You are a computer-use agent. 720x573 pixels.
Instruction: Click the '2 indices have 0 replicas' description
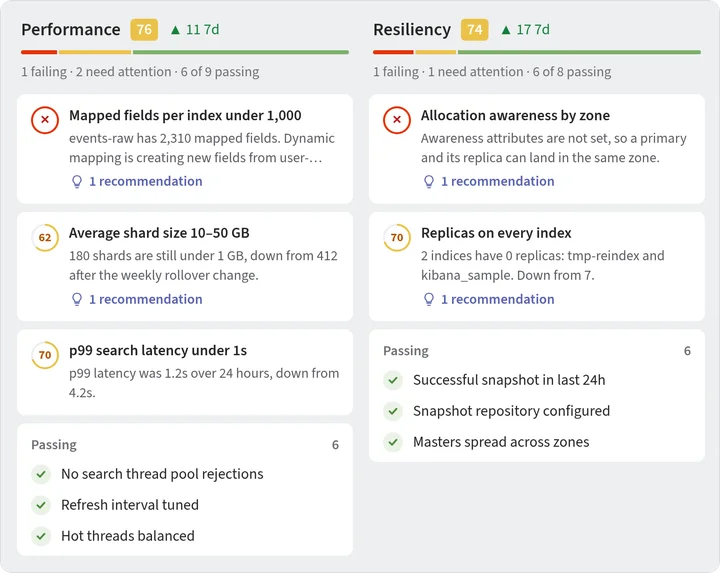[x=543, y=266]
